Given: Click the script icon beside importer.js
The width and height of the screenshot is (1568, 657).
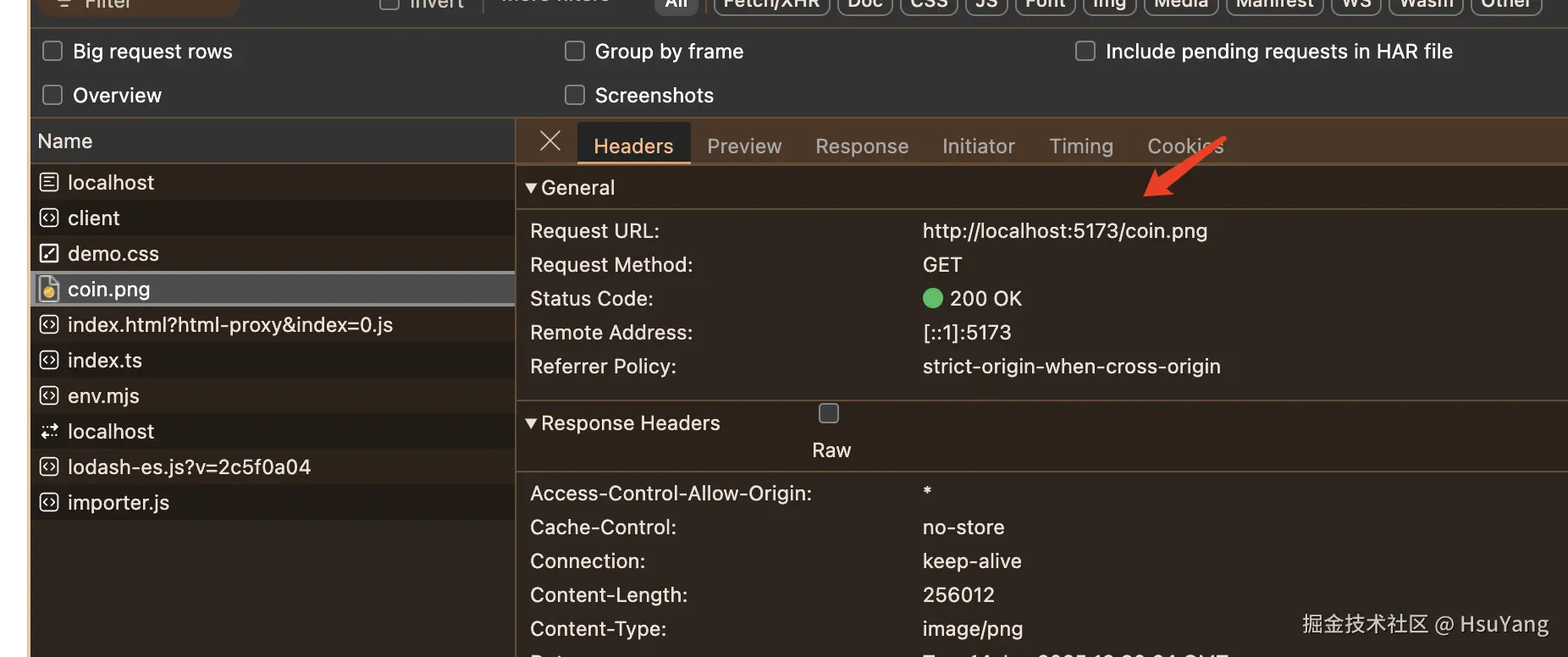Looking at the screenshot, I should click(49, 502).
